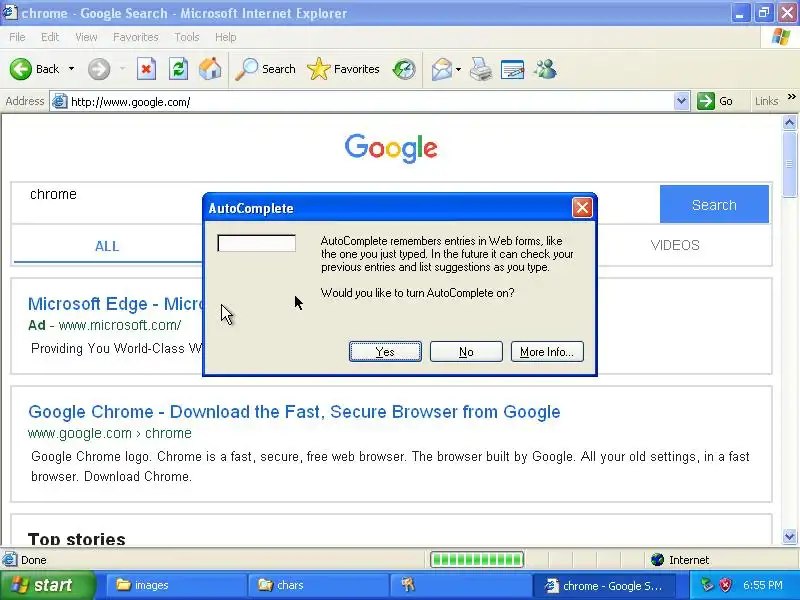Viewport: 800px width, 600px height.
Task: Click the blue Search button
Action: coord(714,204)
